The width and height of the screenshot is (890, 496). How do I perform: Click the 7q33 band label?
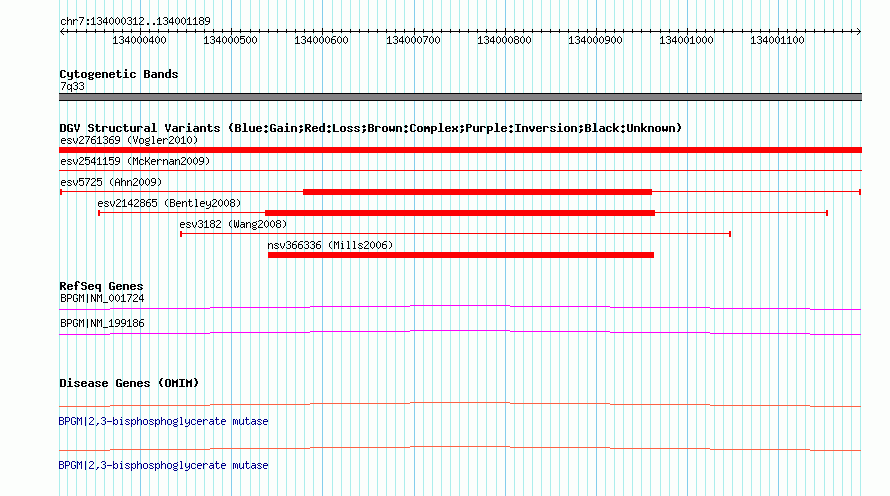[72, 86]
